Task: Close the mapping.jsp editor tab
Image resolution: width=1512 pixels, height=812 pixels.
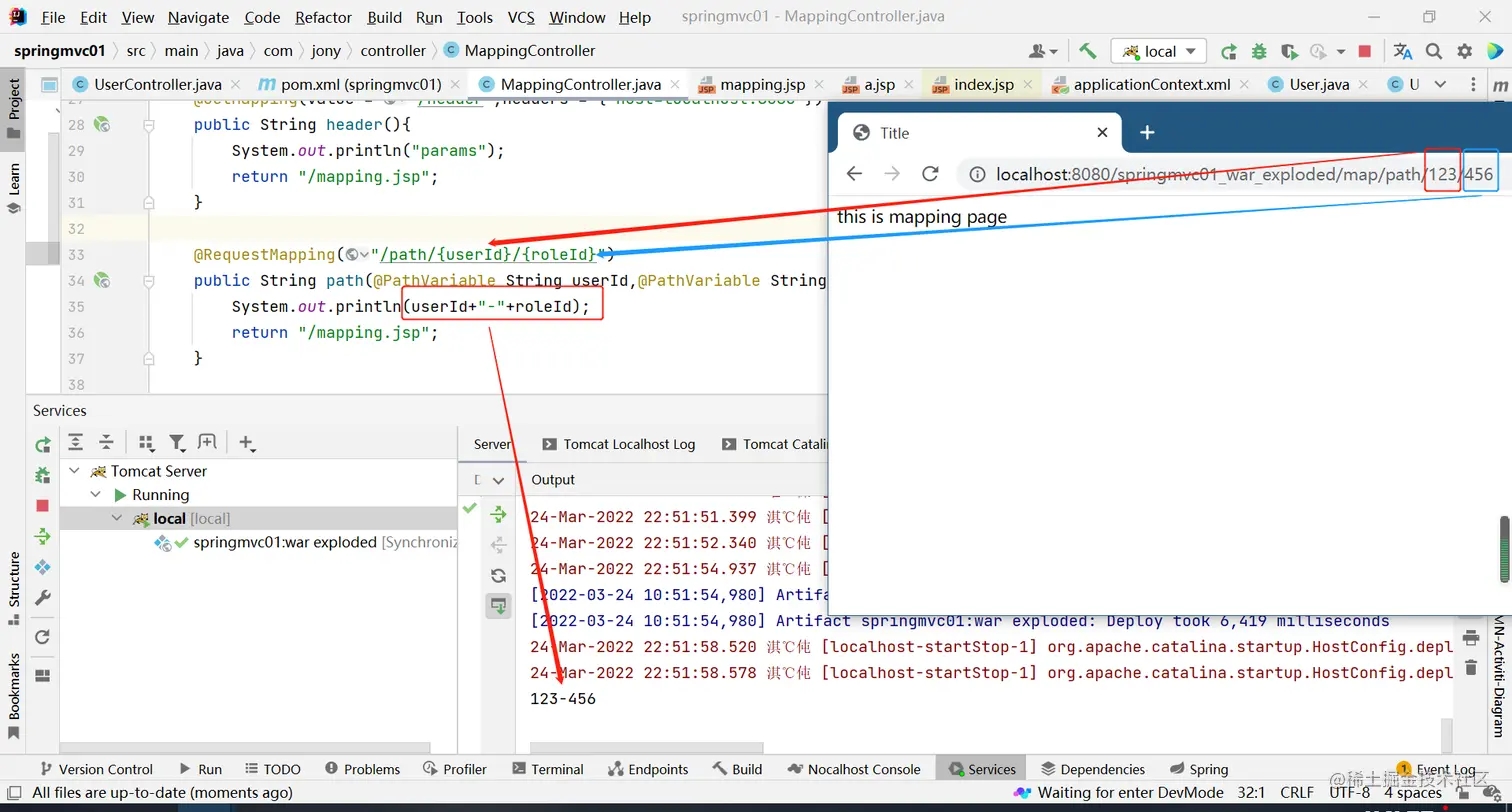Action: click(x=820, y=85)
